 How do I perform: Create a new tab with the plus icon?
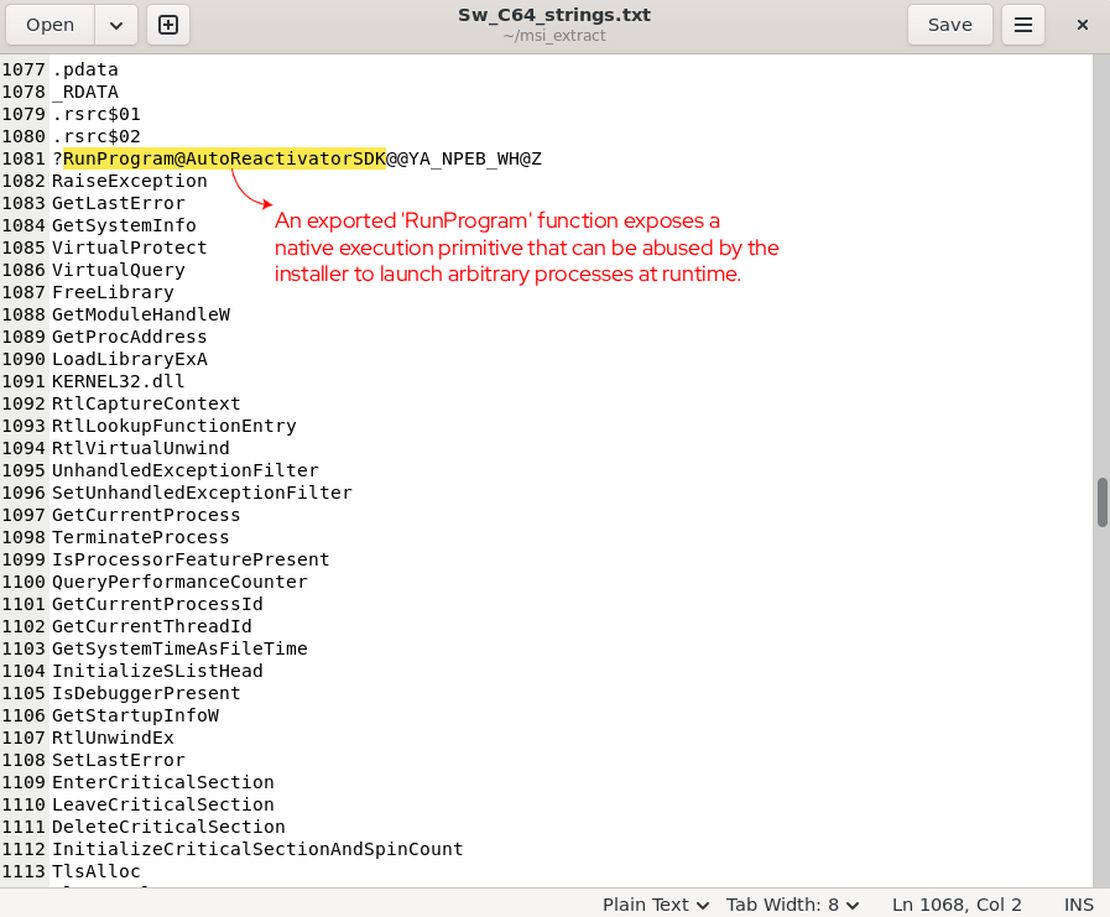(167, 25)
